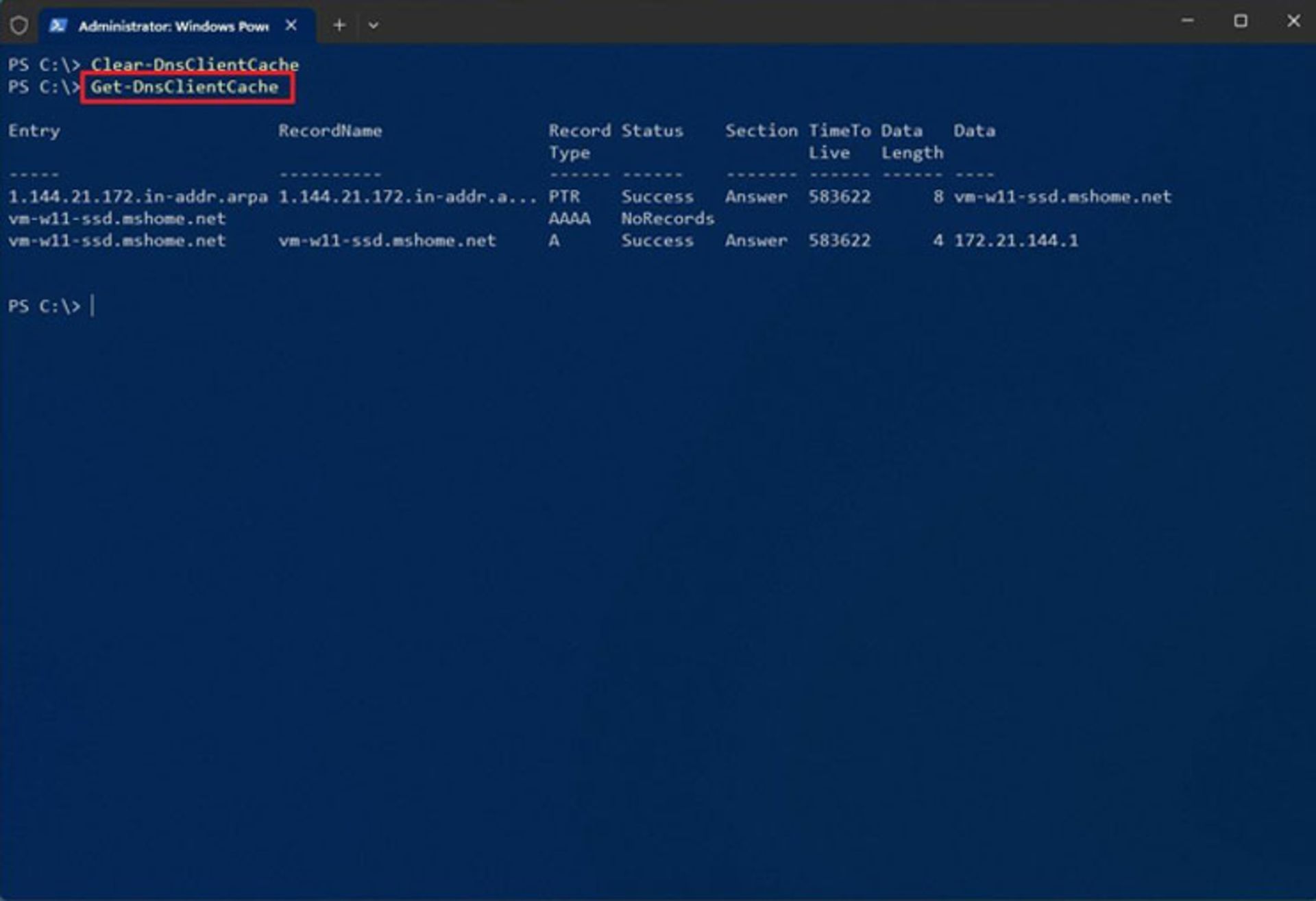Image resolution: width=1316 pixels, height=901 pixels.
Task: Click the Entry column header
Action: (x=34, y=131)
